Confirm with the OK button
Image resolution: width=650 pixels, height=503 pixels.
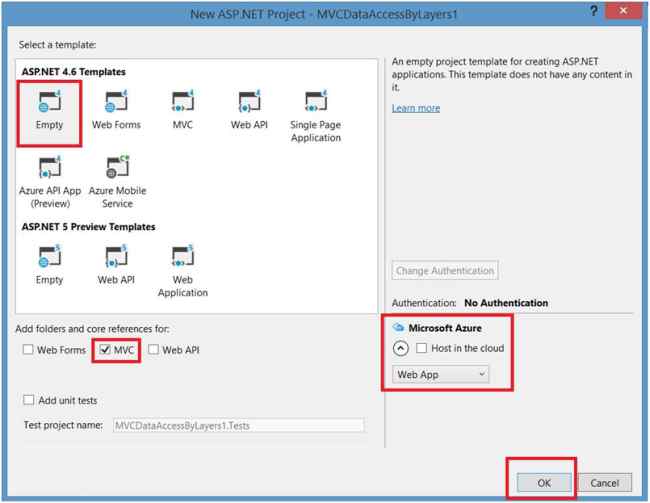point(544,483)
